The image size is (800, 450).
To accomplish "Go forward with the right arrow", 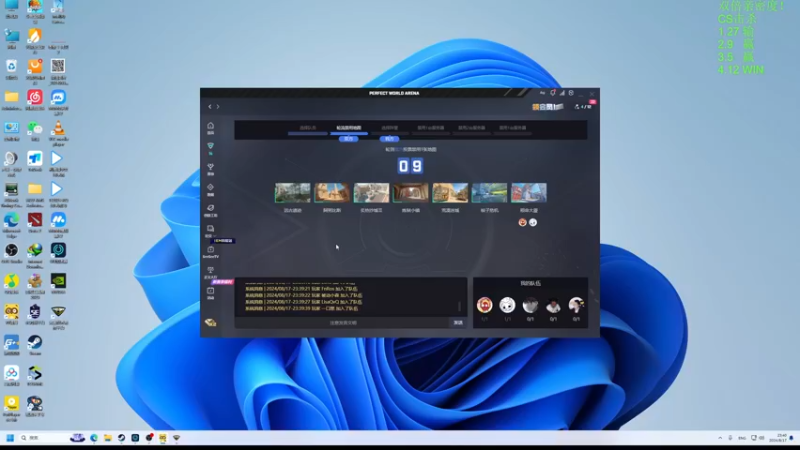I will (218, 107).
